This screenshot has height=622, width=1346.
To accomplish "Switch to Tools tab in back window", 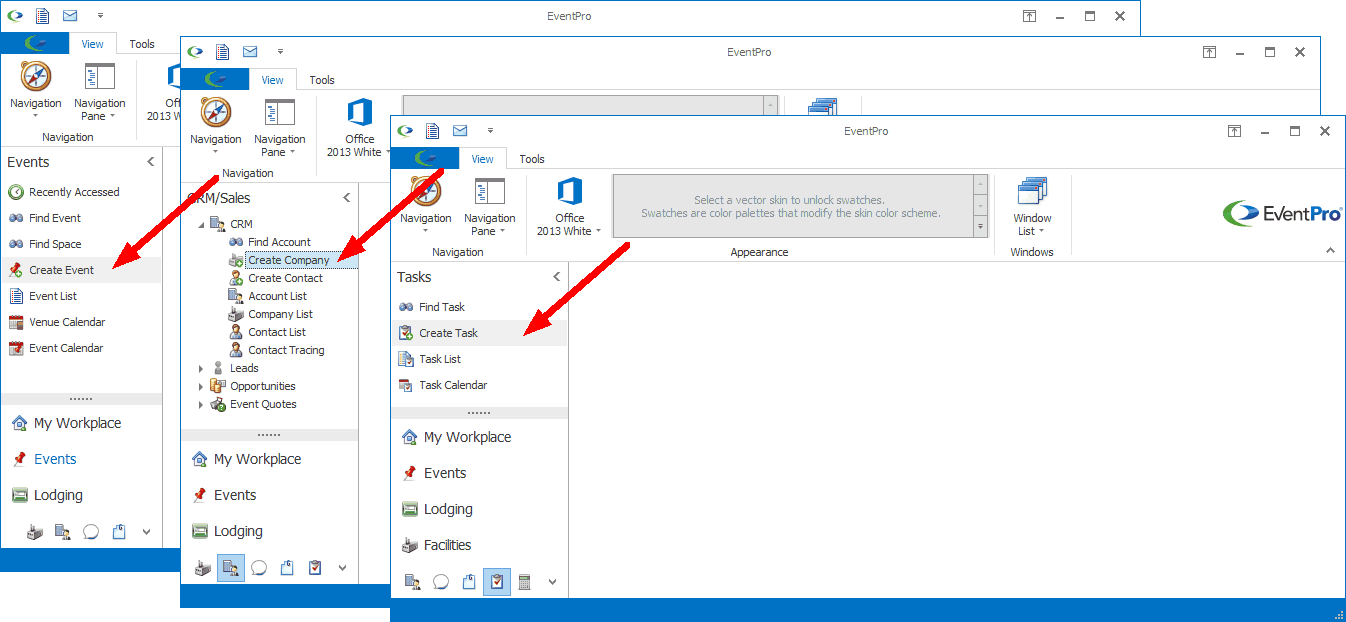I will (x=142, y=44).
